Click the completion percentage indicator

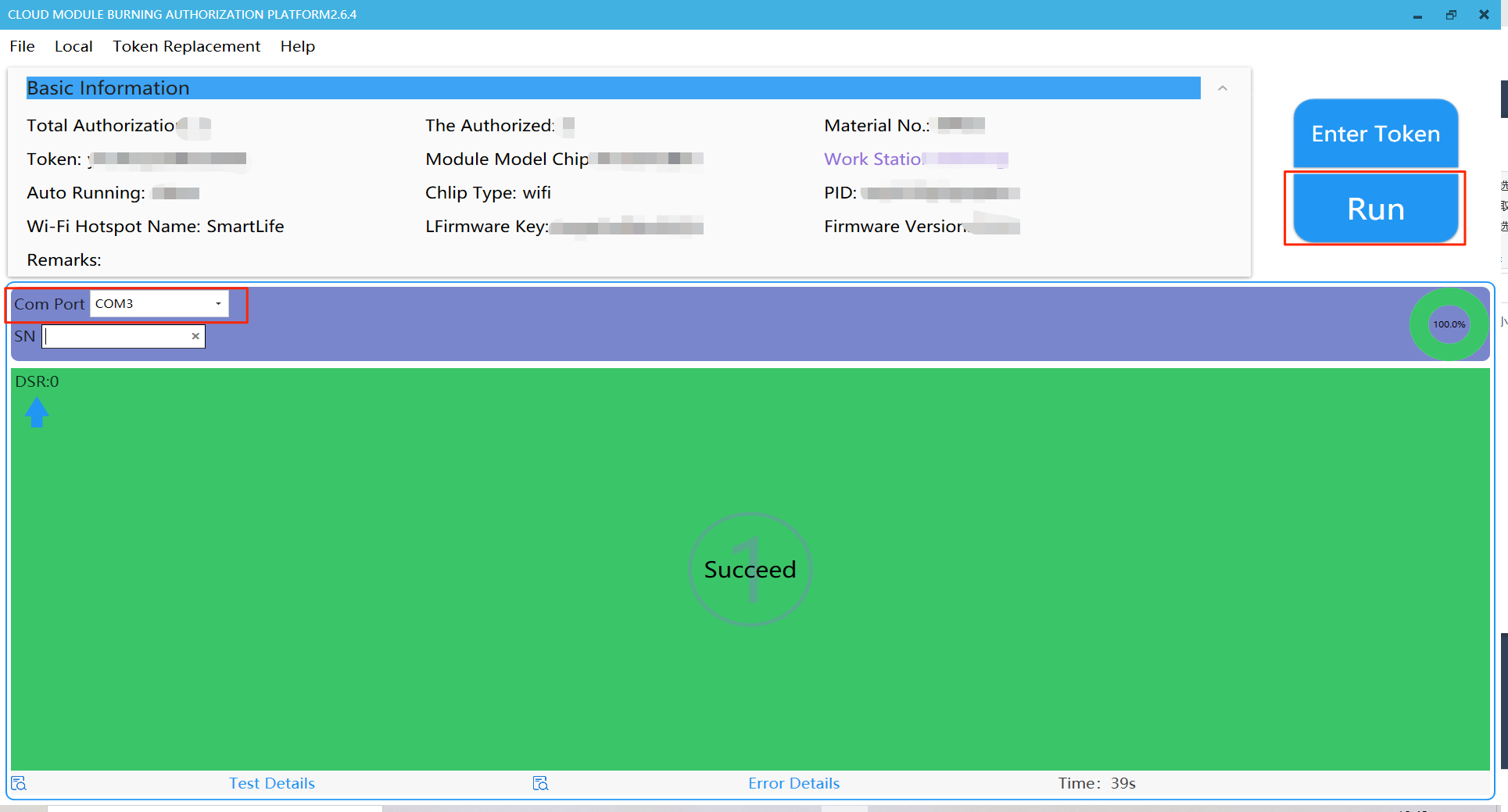click(x=1449, y=324)
